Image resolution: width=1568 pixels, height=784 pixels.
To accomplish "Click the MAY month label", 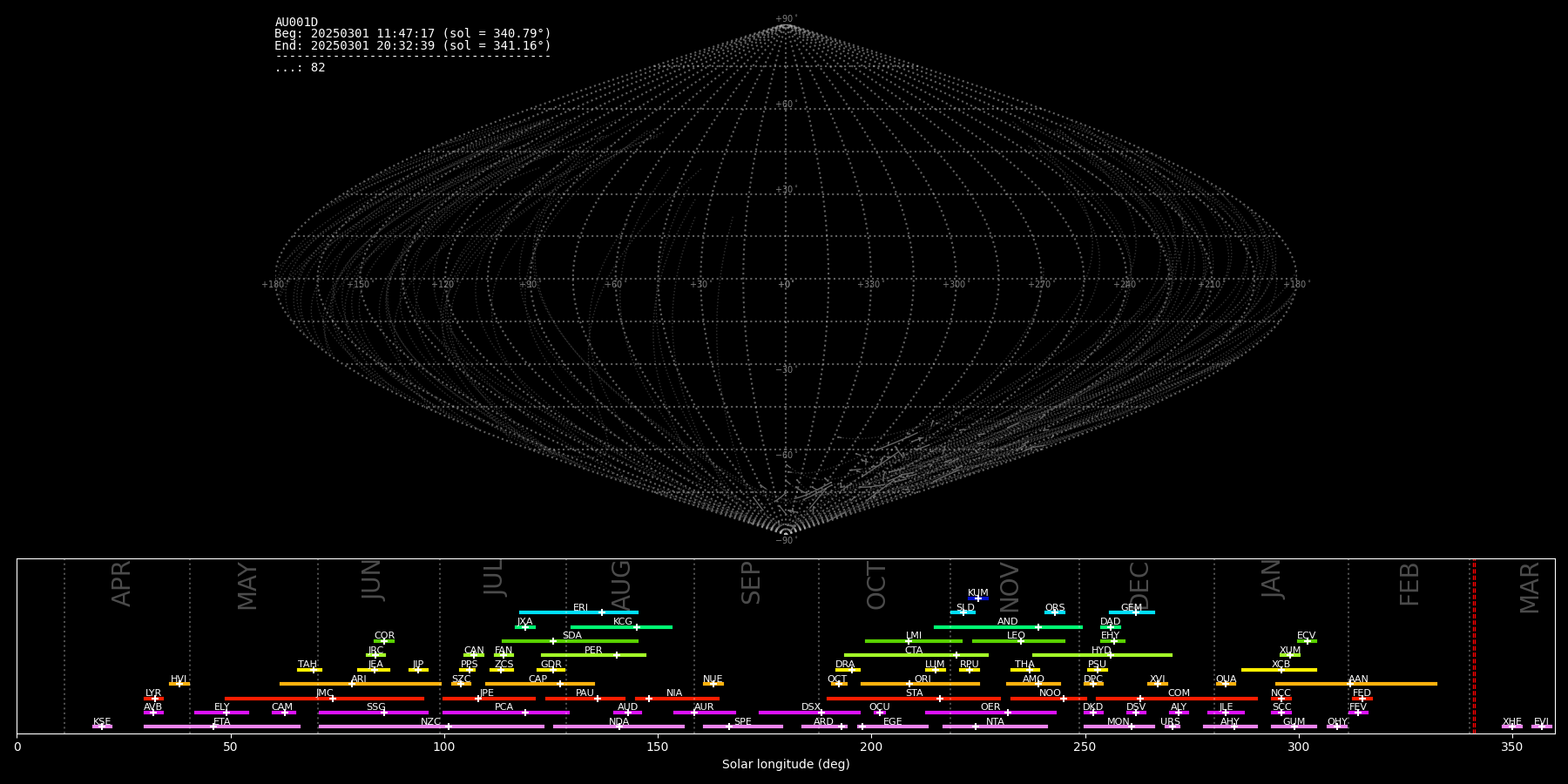I will point(248,586).
